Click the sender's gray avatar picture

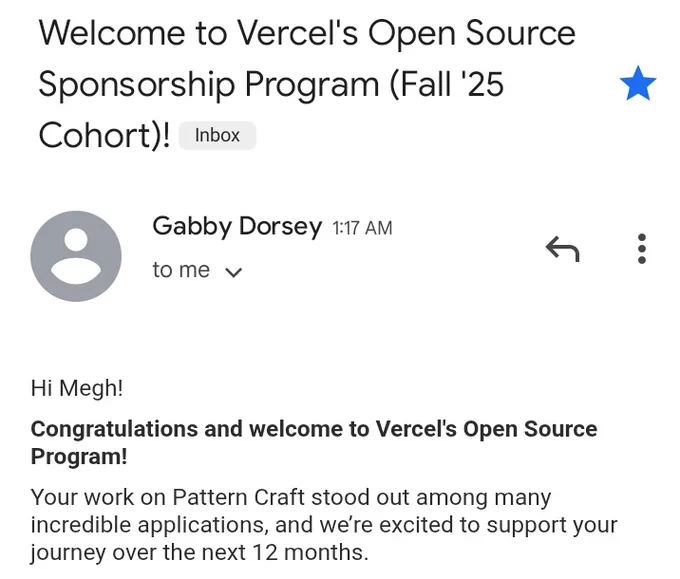point(76,256)
